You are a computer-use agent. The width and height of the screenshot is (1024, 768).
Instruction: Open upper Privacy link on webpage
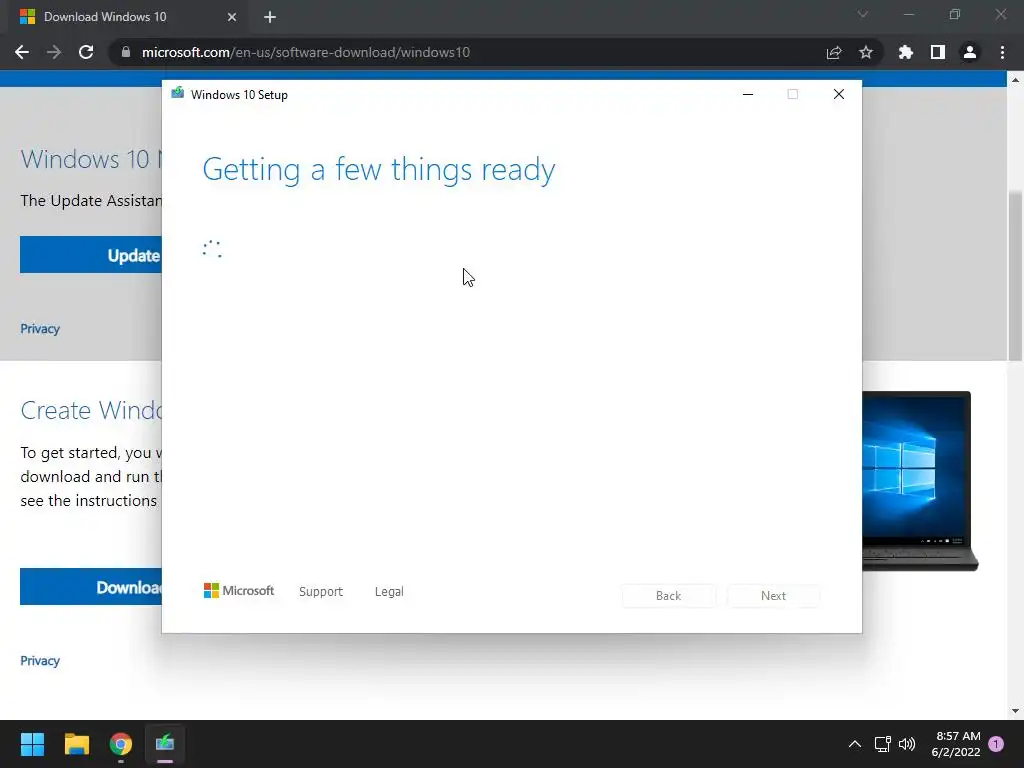(x=40, y=328)
